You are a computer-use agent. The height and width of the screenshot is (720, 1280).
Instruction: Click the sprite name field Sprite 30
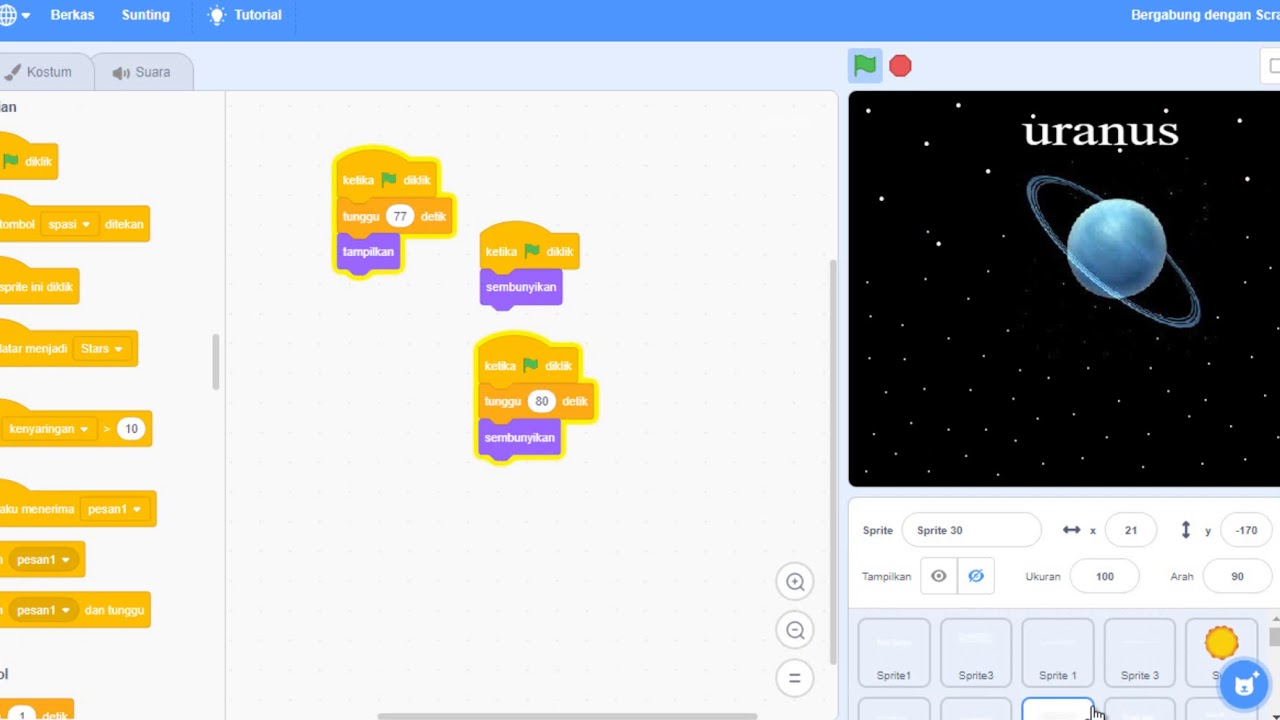[x=971, y=530]
